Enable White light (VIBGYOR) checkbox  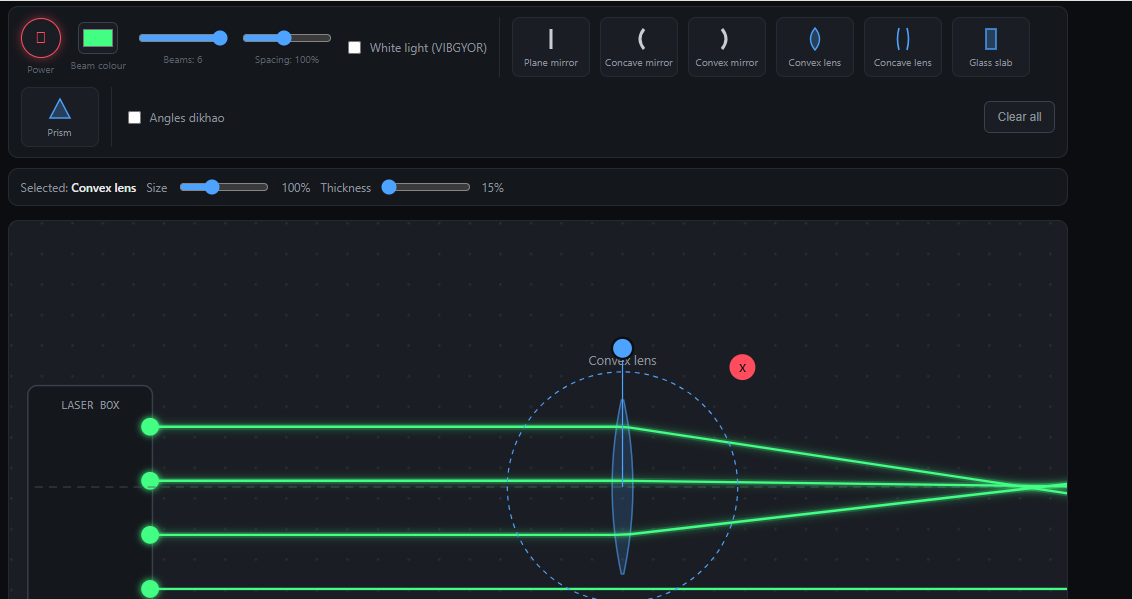(354, 48)
